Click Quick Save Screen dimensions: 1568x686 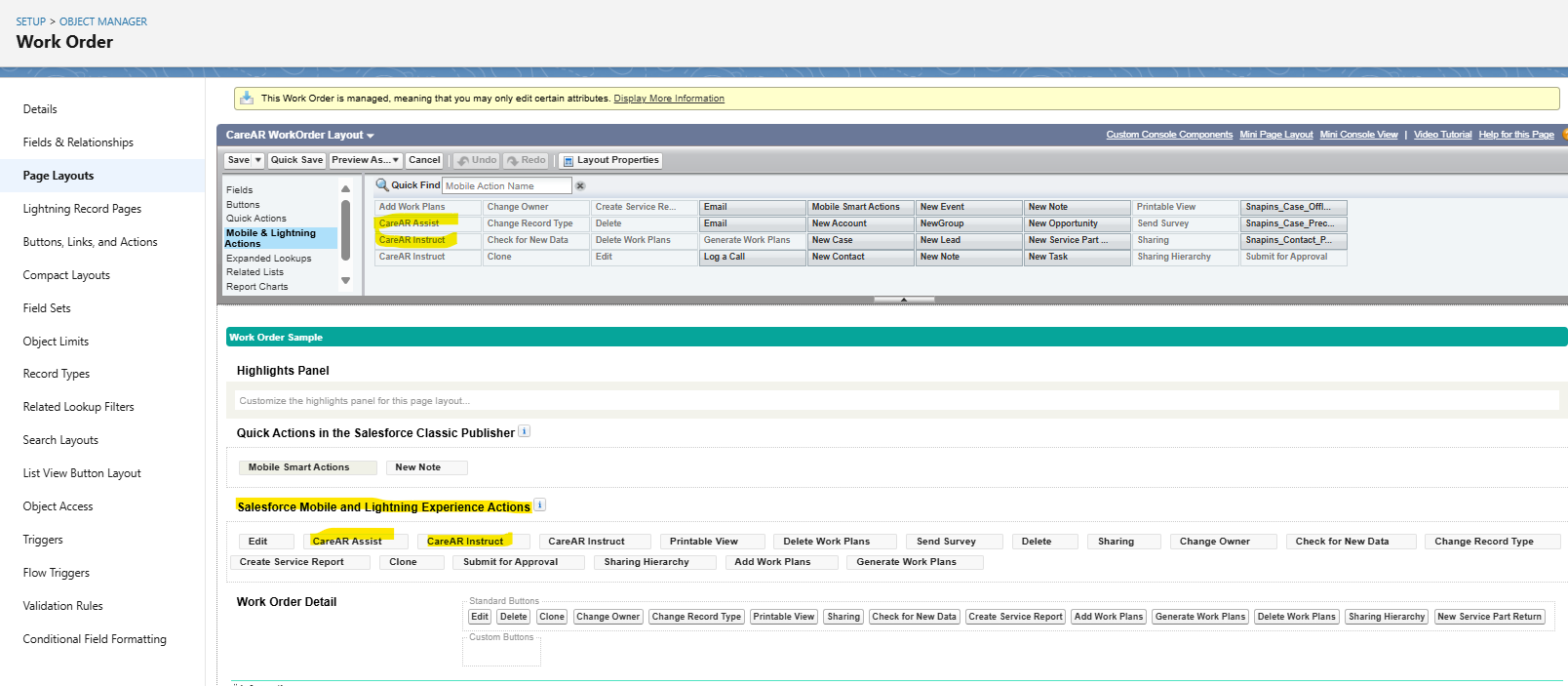[296, 160]
